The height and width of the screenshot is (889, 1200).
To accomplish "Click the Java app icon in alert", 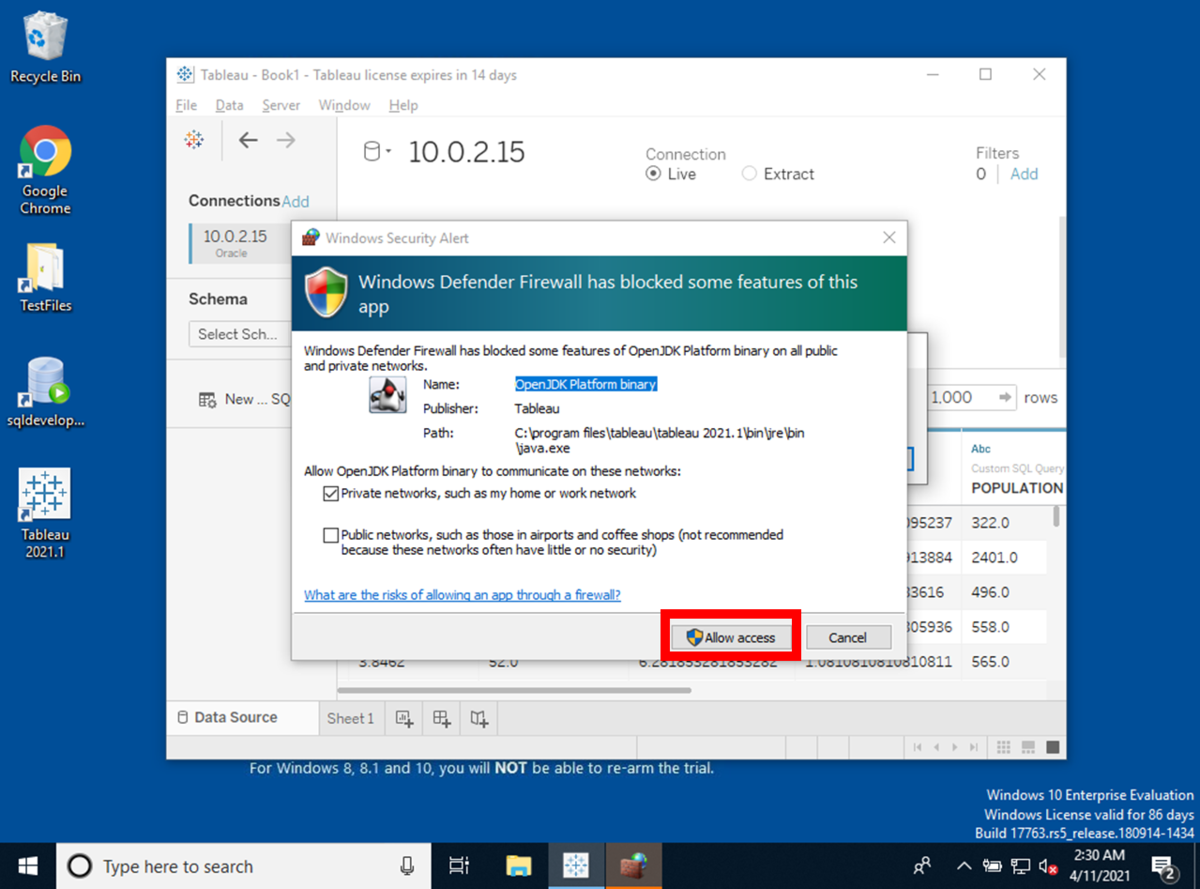I will (x=388, y=395).
